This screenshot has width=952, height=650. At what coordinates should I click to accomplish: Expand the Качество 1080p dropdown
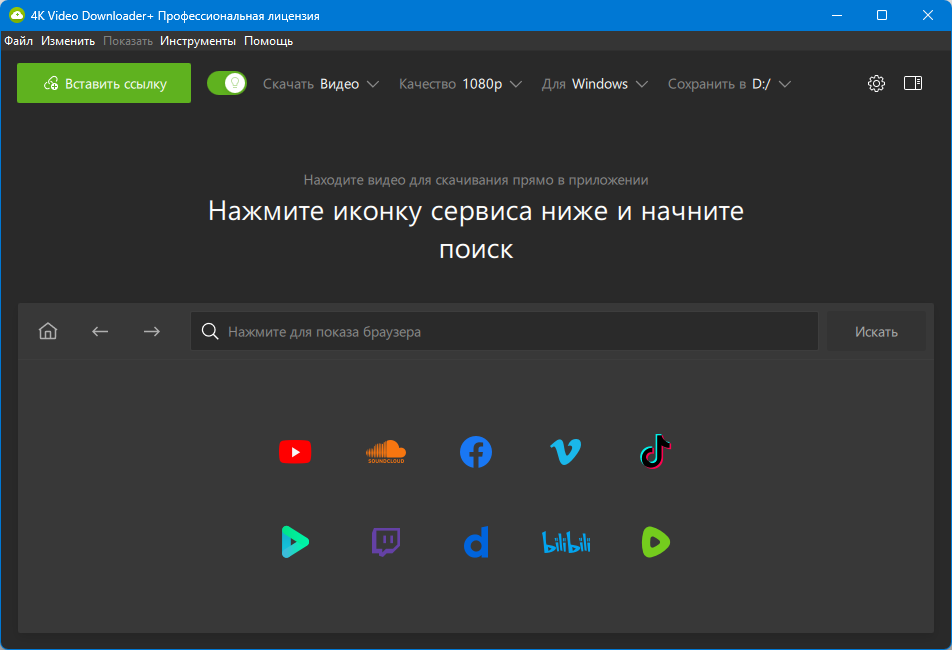click(x=460, y=84)
